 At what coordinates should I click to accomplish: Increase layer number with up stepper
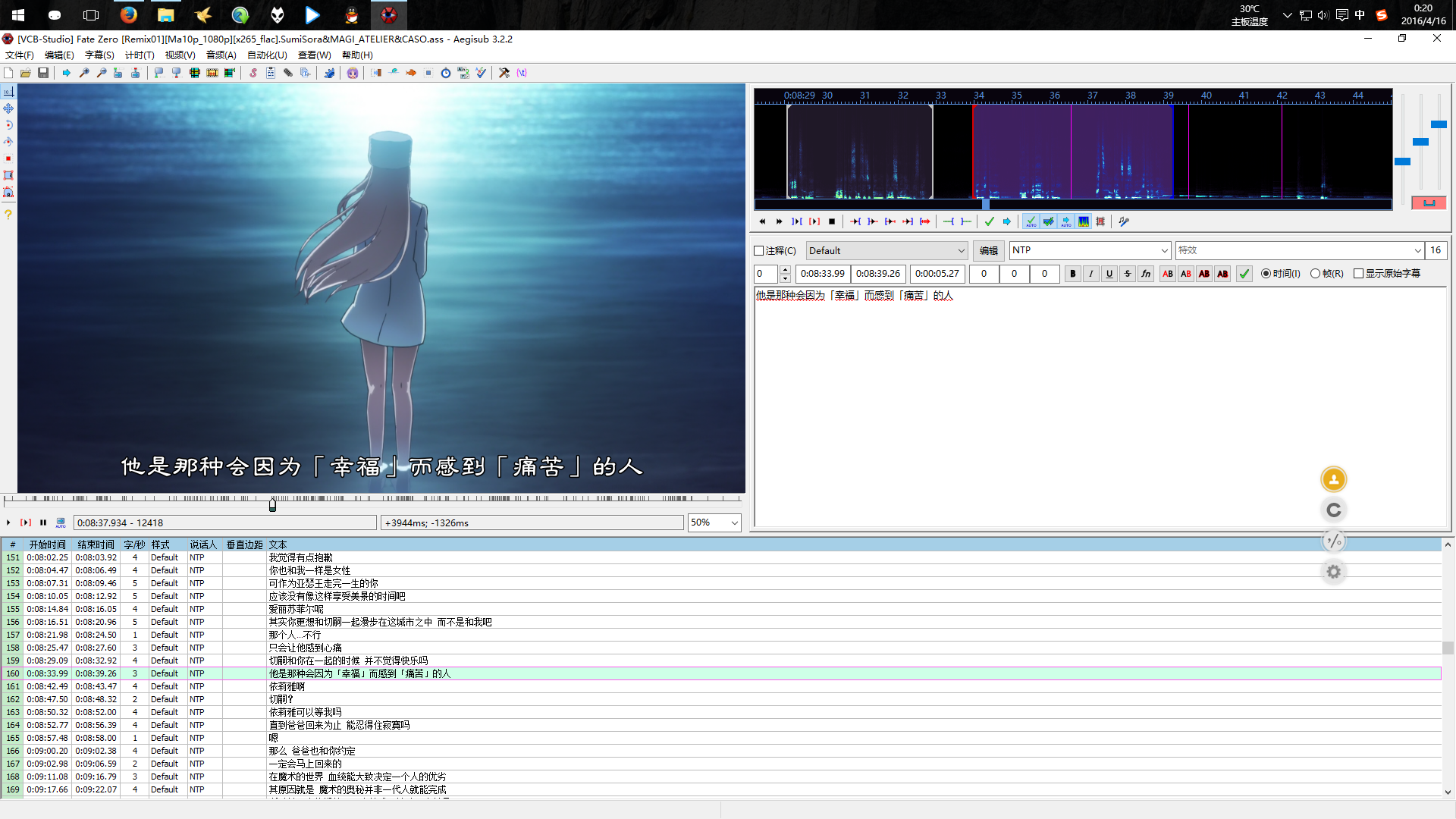point(785,270)
